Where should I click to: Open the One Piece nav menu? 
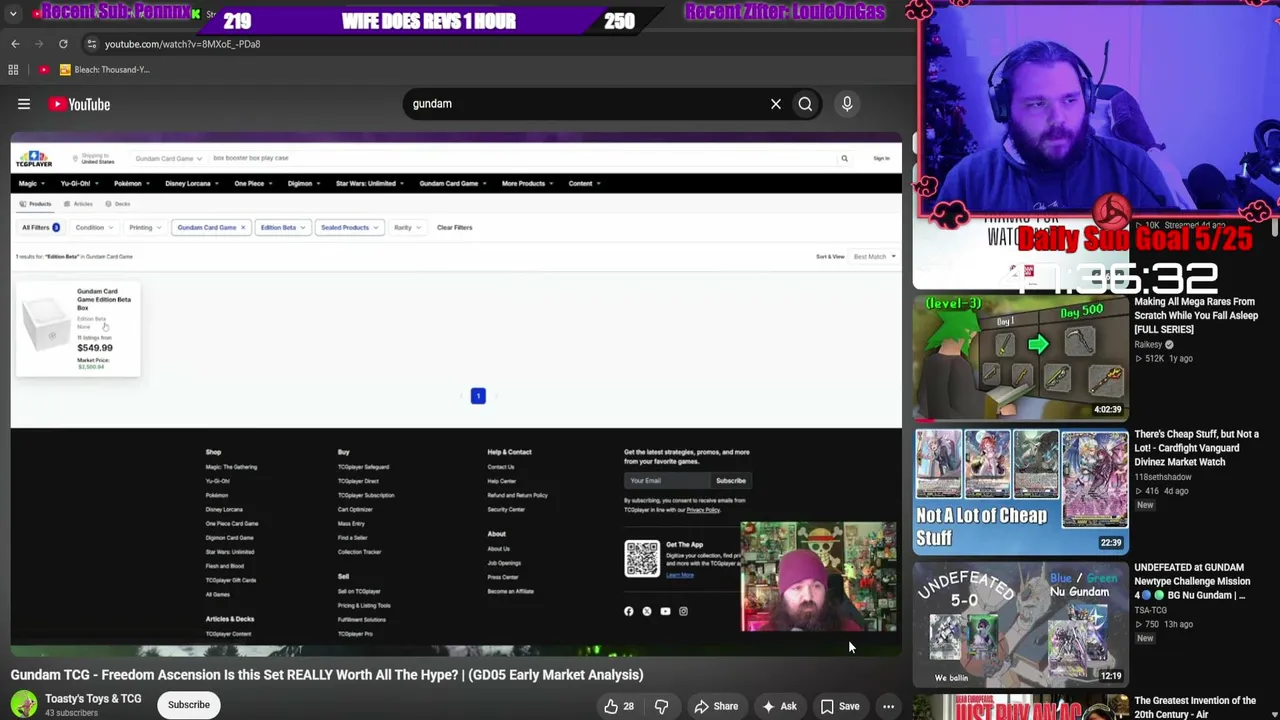pos(253,184)
